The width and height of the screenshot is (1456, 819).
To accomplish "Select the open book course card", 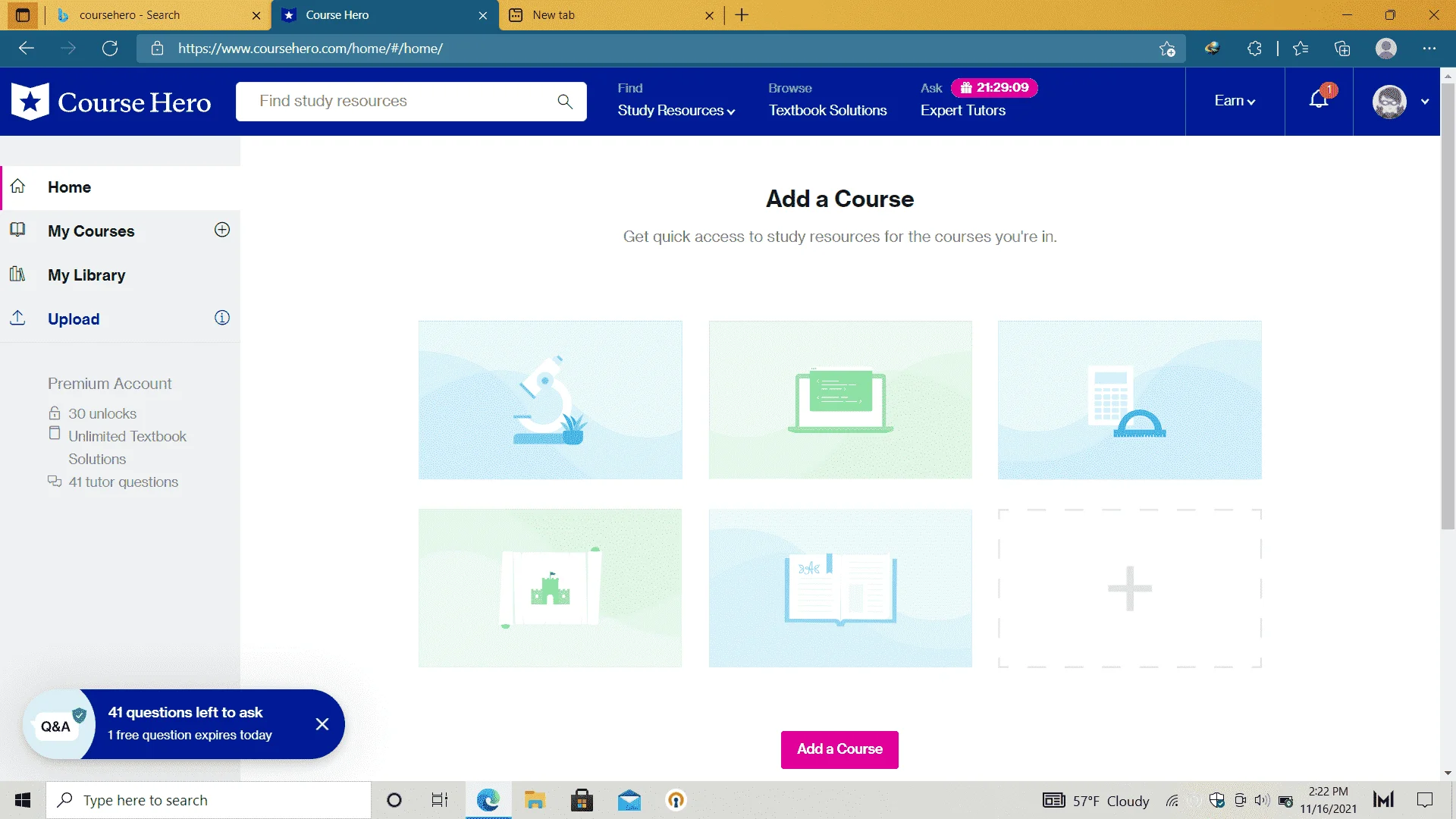I will coord(840,588).
